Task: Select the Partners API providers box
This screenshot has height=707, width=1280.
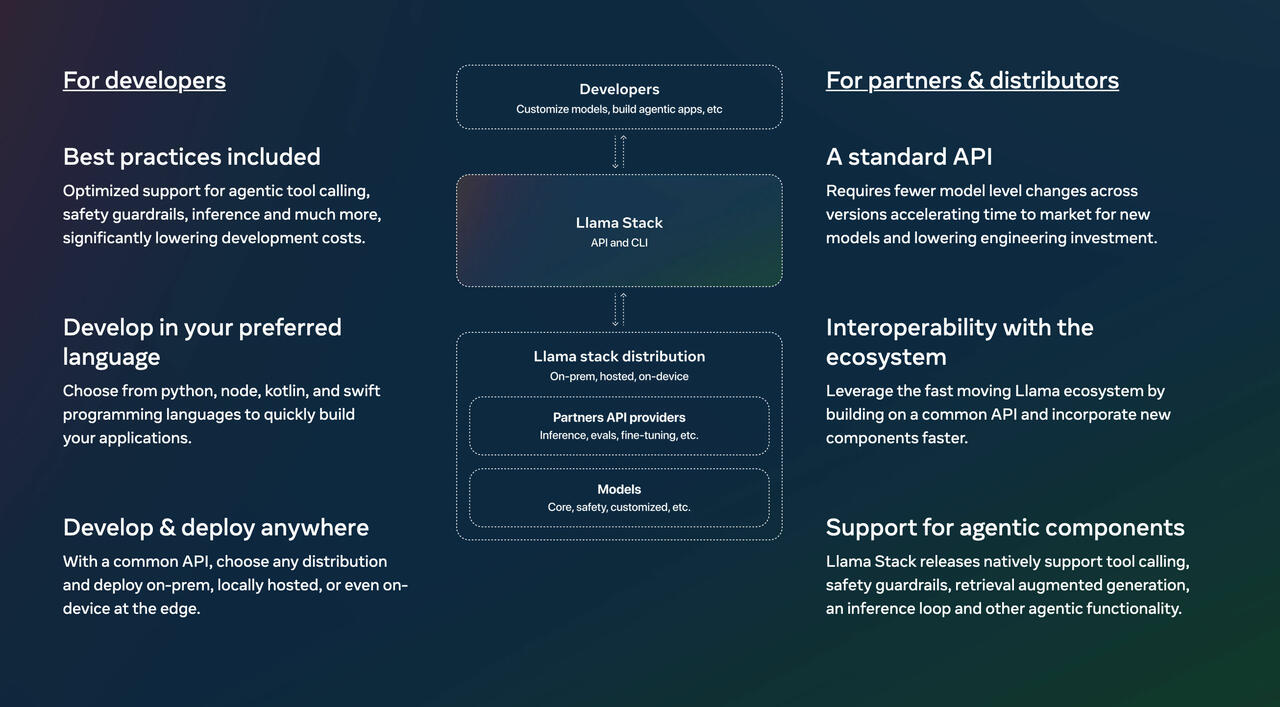Action: click(x=619, y=426)
